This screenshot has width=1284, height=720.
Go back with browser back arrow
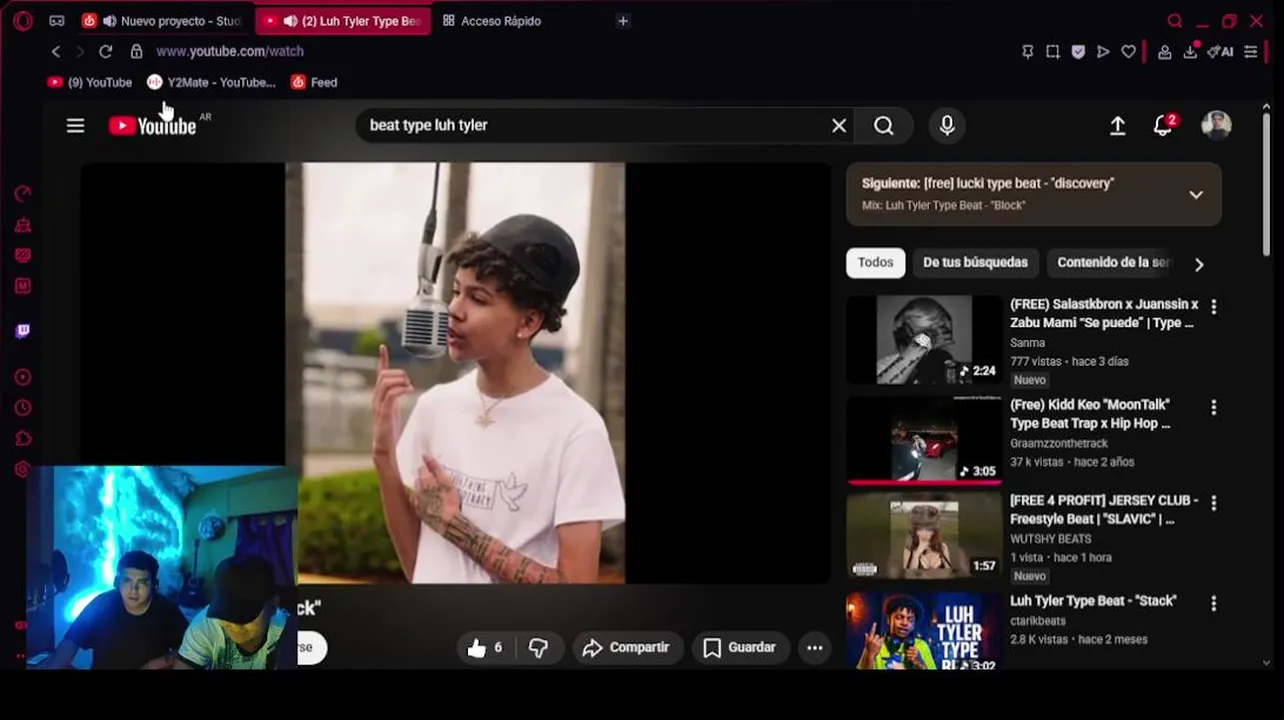tap(56, 51)
